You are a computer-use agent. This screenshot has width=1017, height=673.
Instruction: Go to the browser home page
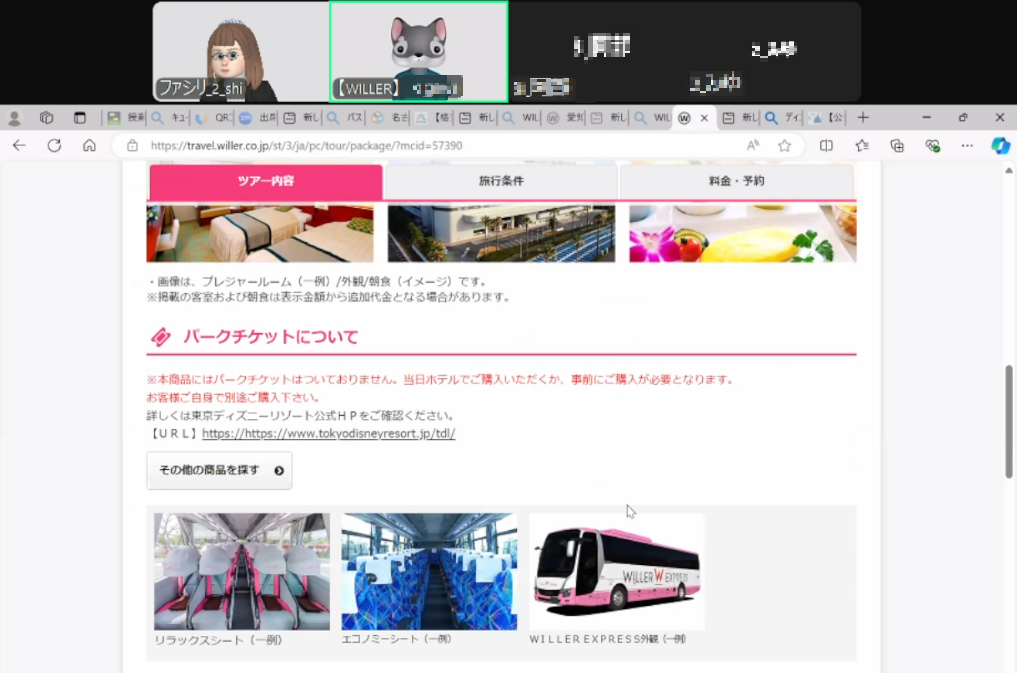(90, 146)
